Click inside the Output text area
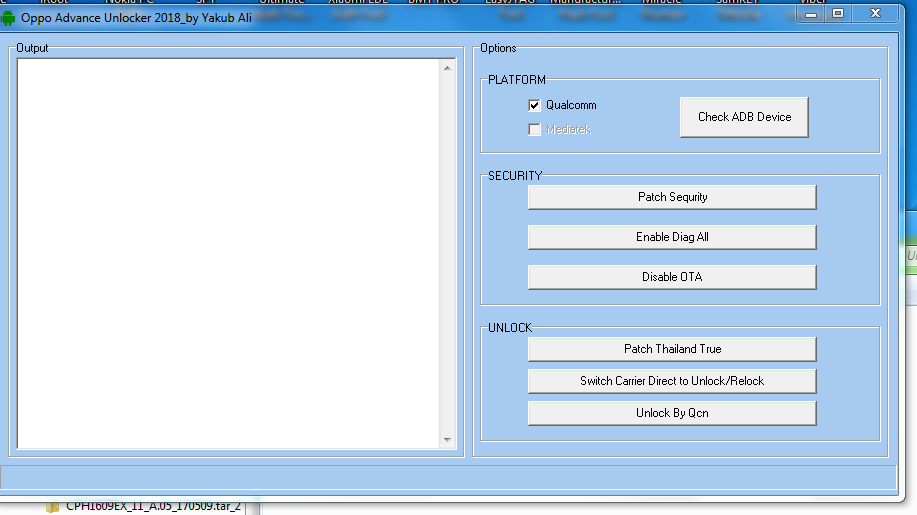Viewport: 917px width, 515px height. click(x=229, y=254)
